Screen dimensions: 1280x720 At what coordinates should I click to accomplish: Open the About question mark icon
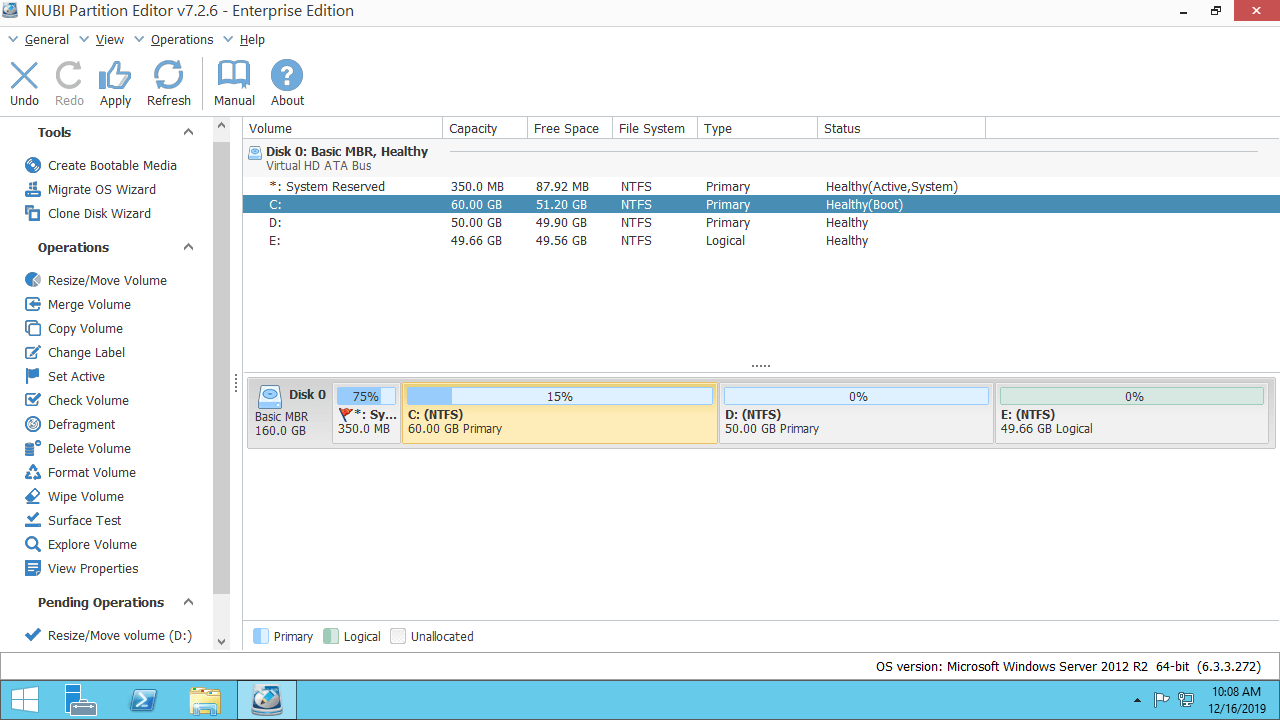[287, 83]
